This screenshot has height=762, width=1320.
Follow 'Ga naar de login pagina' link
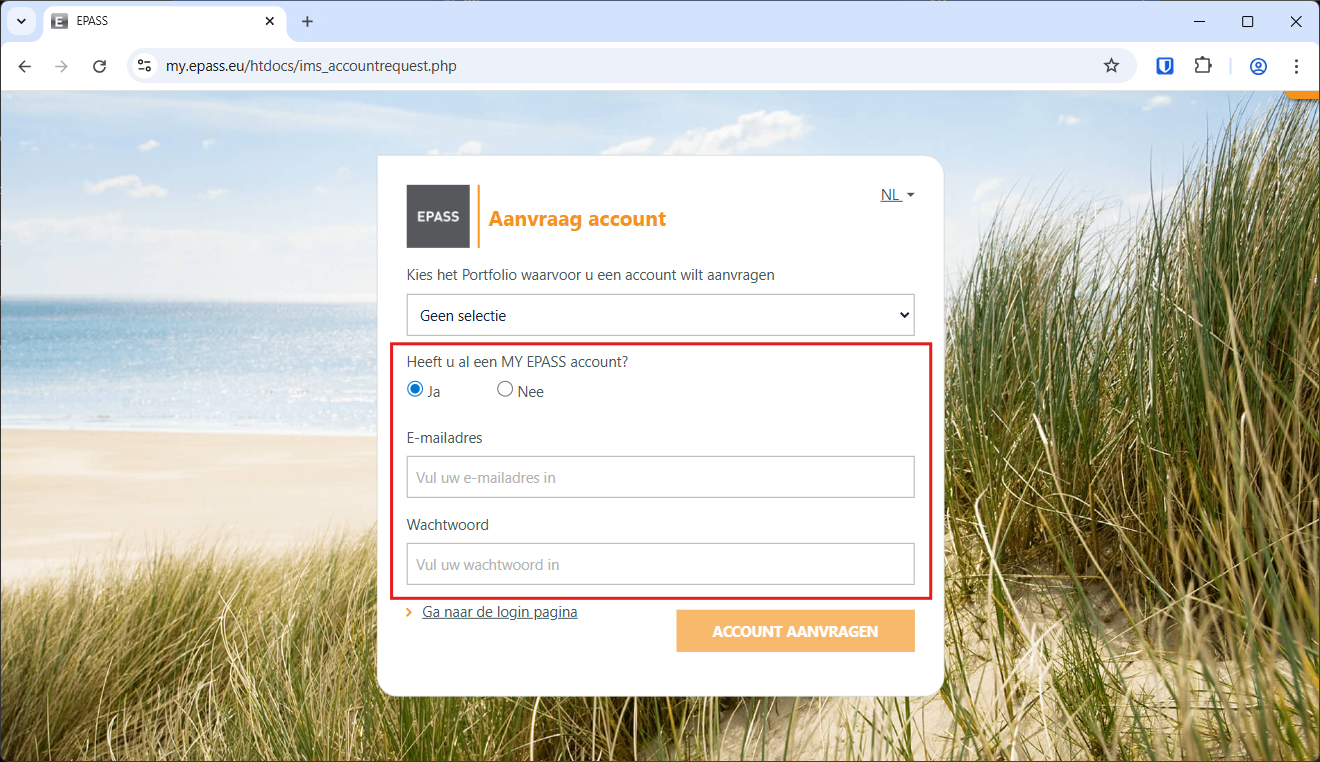coord(500,612)
